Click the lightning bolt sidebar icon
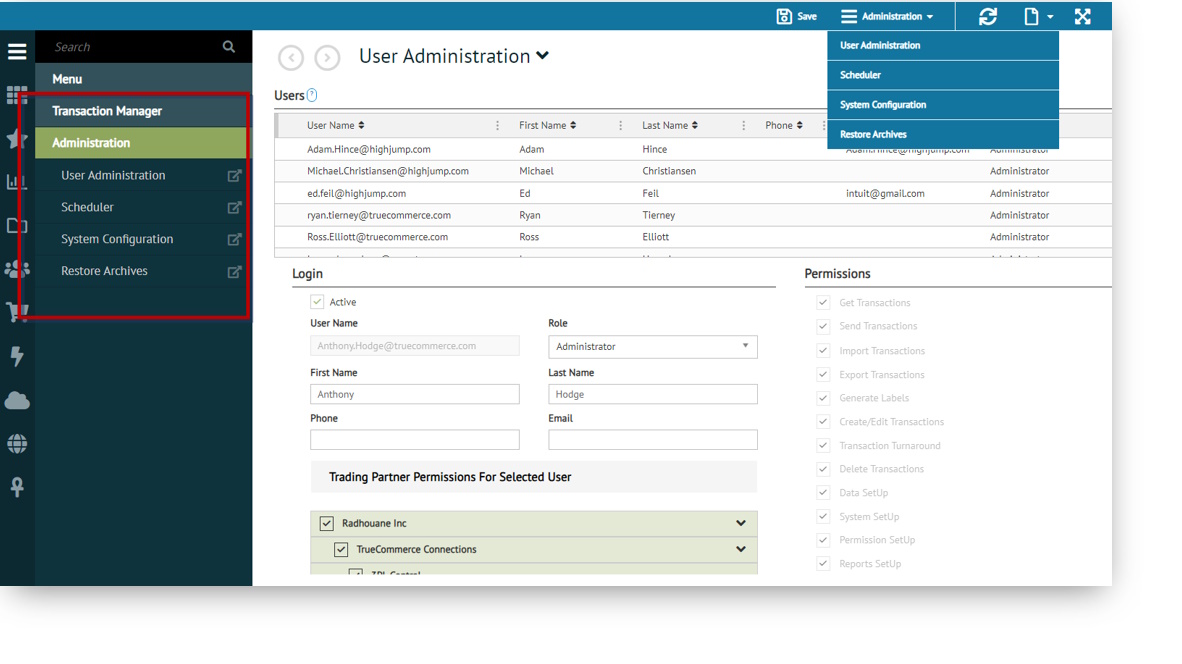The width and height of the screenshot is (1182, 664). [x=17, y=356]
